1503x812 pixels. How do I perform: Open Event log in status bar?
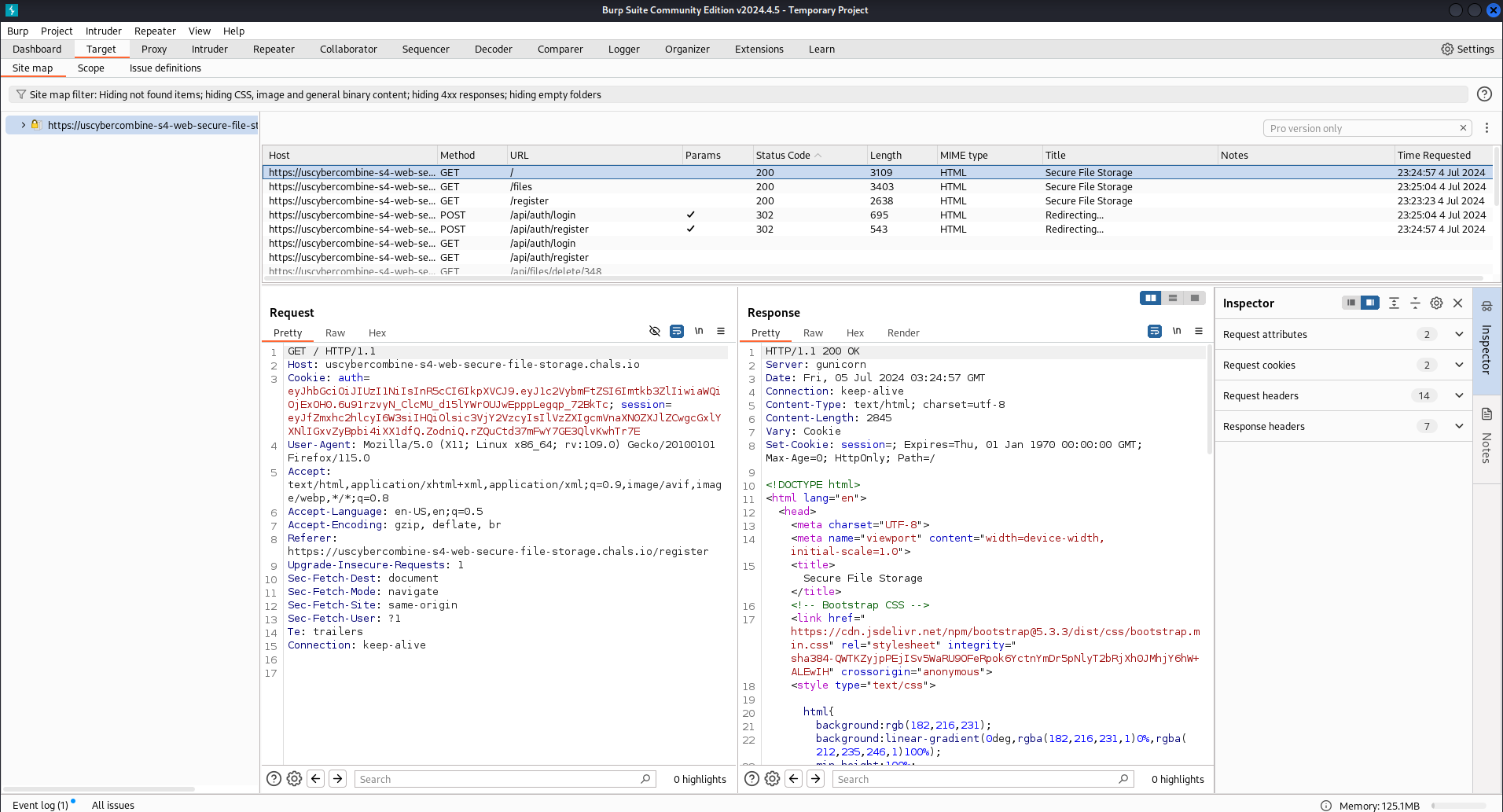pyautogui.click(x=41, y=805)
